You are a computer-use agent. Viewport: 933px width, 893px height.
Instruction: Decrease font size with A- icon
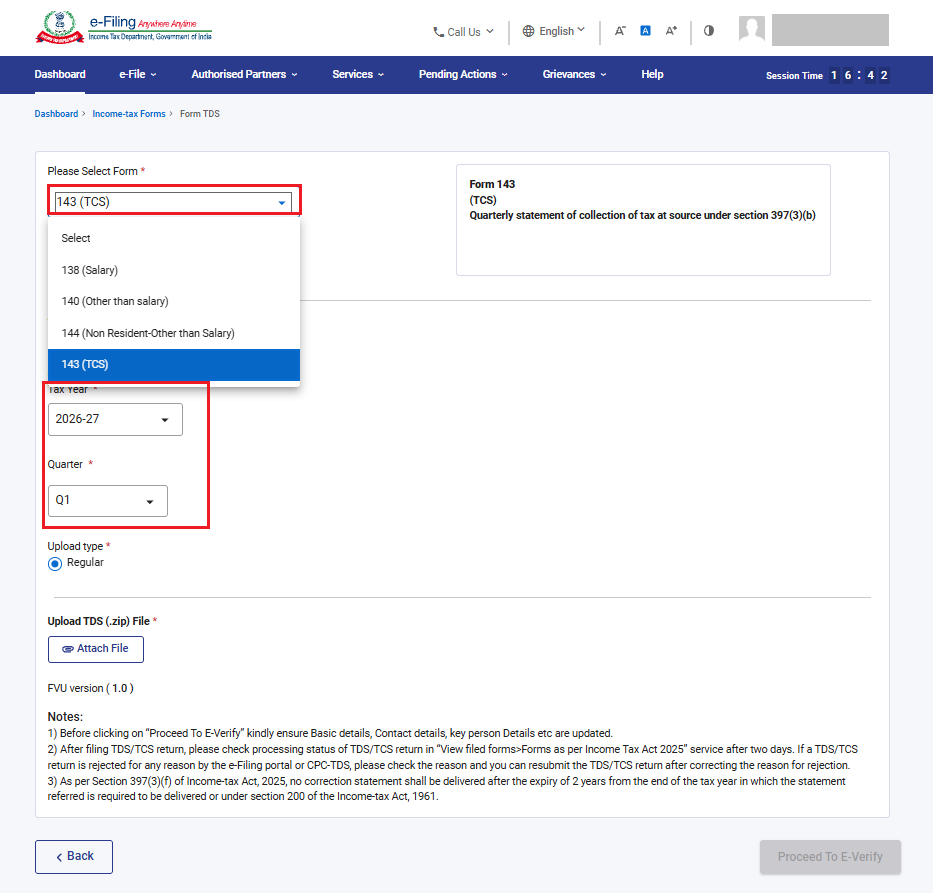[x=620, y=30]
